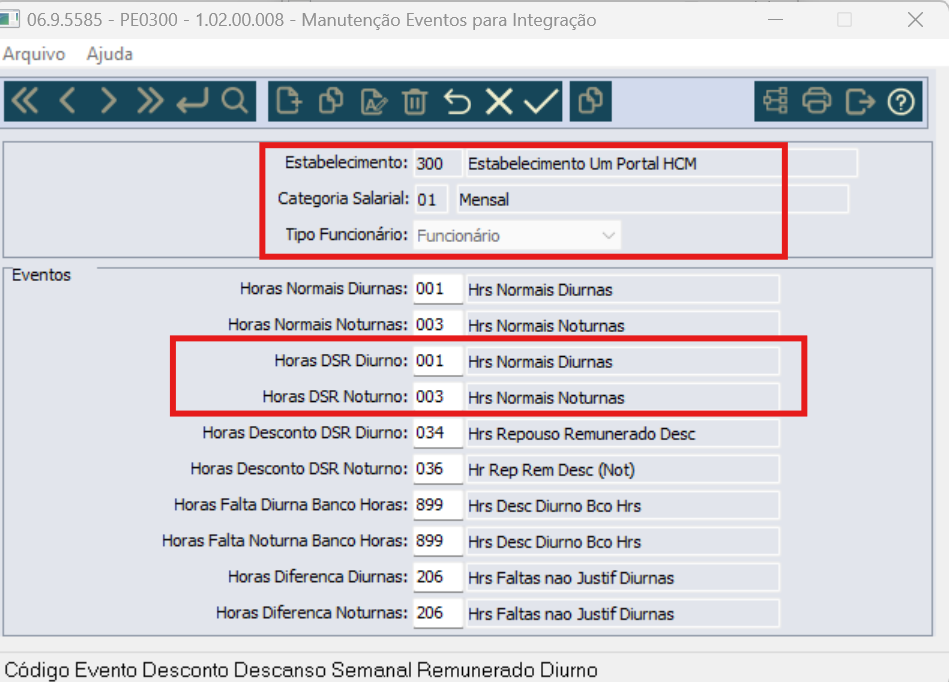This screenshot has height=682, width=949.
Task: Select the Horas Normais Noturnas code field
Action: 438,324
